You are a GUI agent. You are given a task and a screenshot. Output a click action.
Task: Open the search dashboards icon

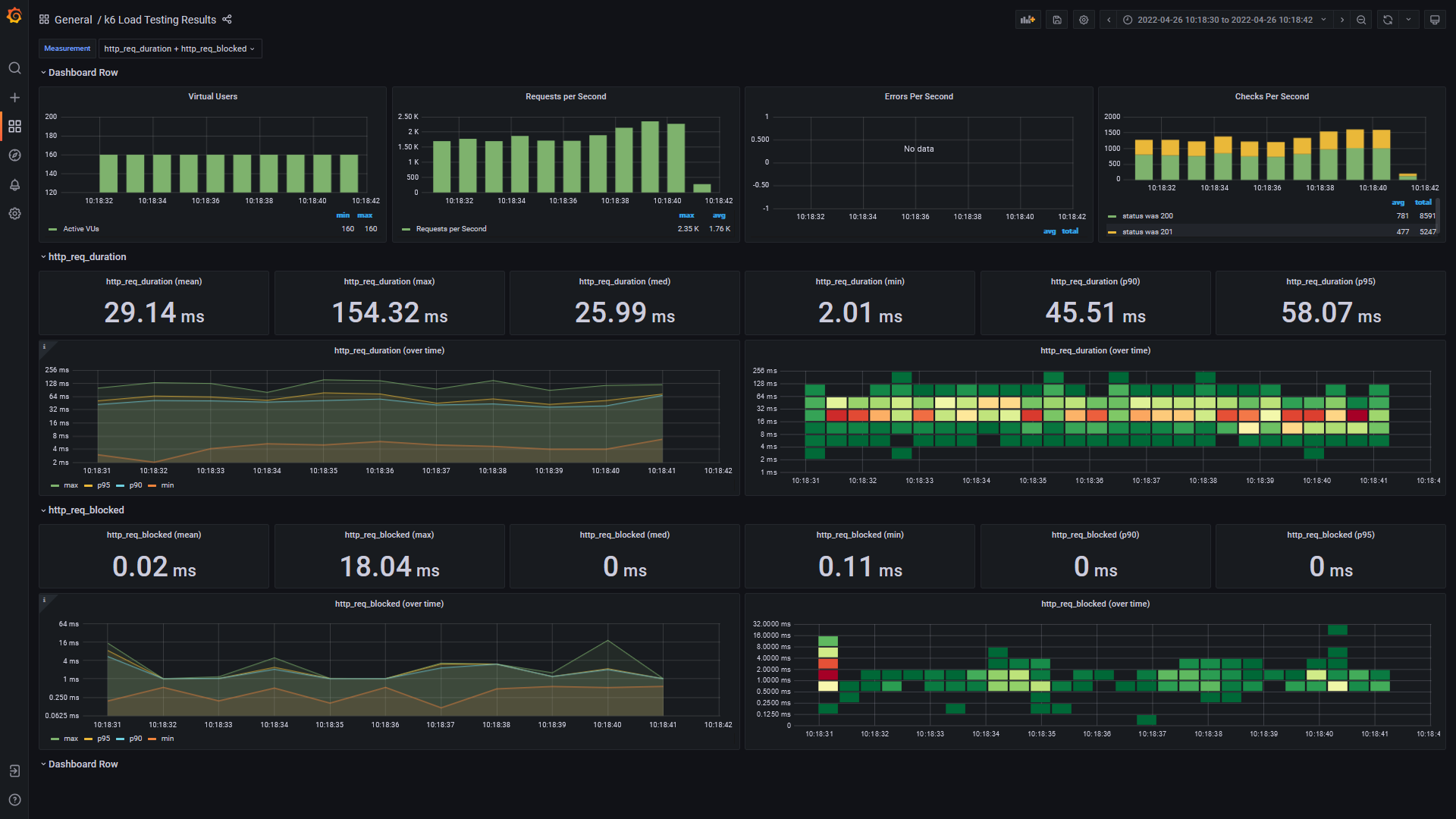tap(14, 68)
